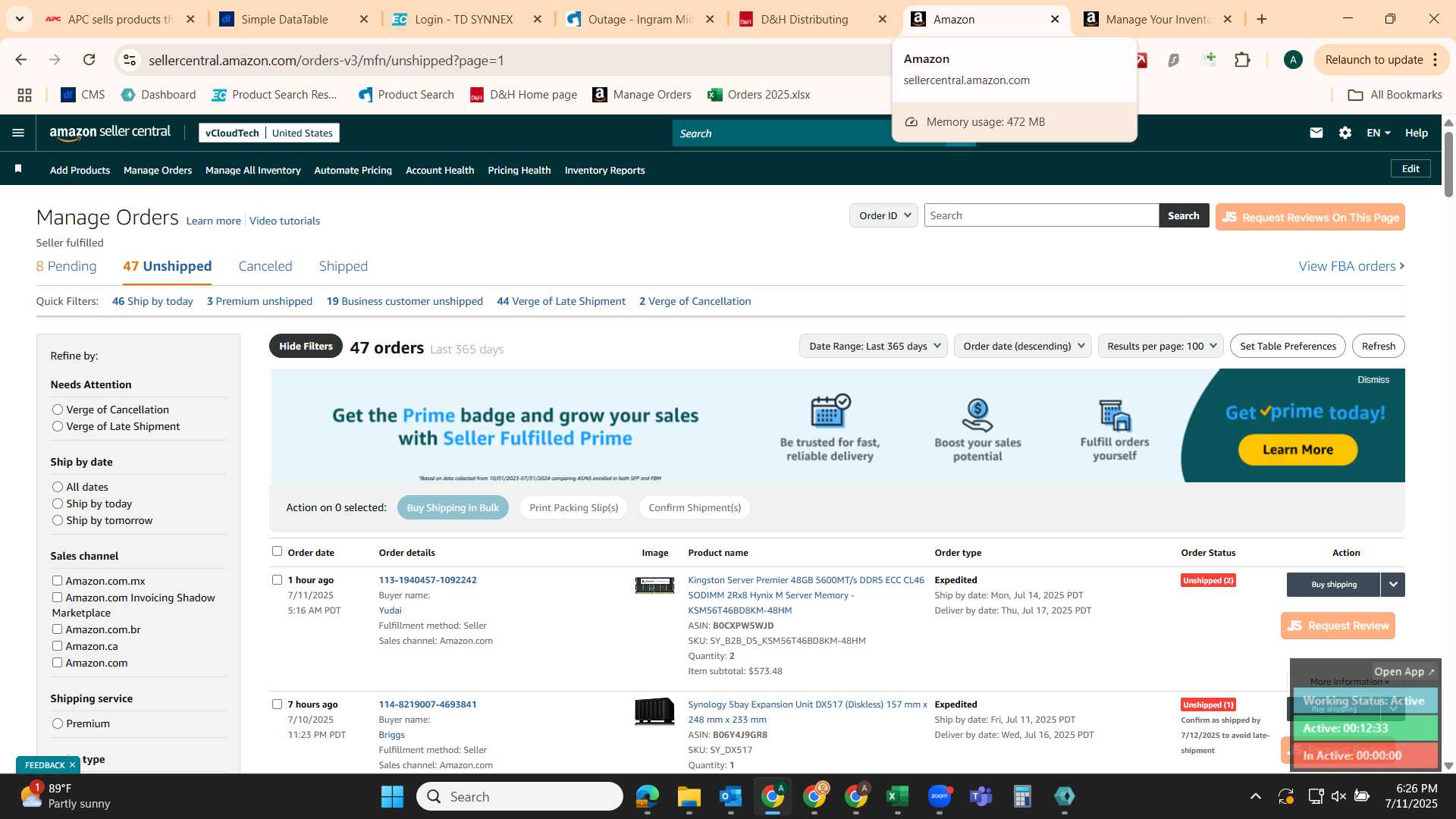This screenshot has height=819, width=1456.
Task: Check Amazon.ca sales channel
Action: click(57, 645)
